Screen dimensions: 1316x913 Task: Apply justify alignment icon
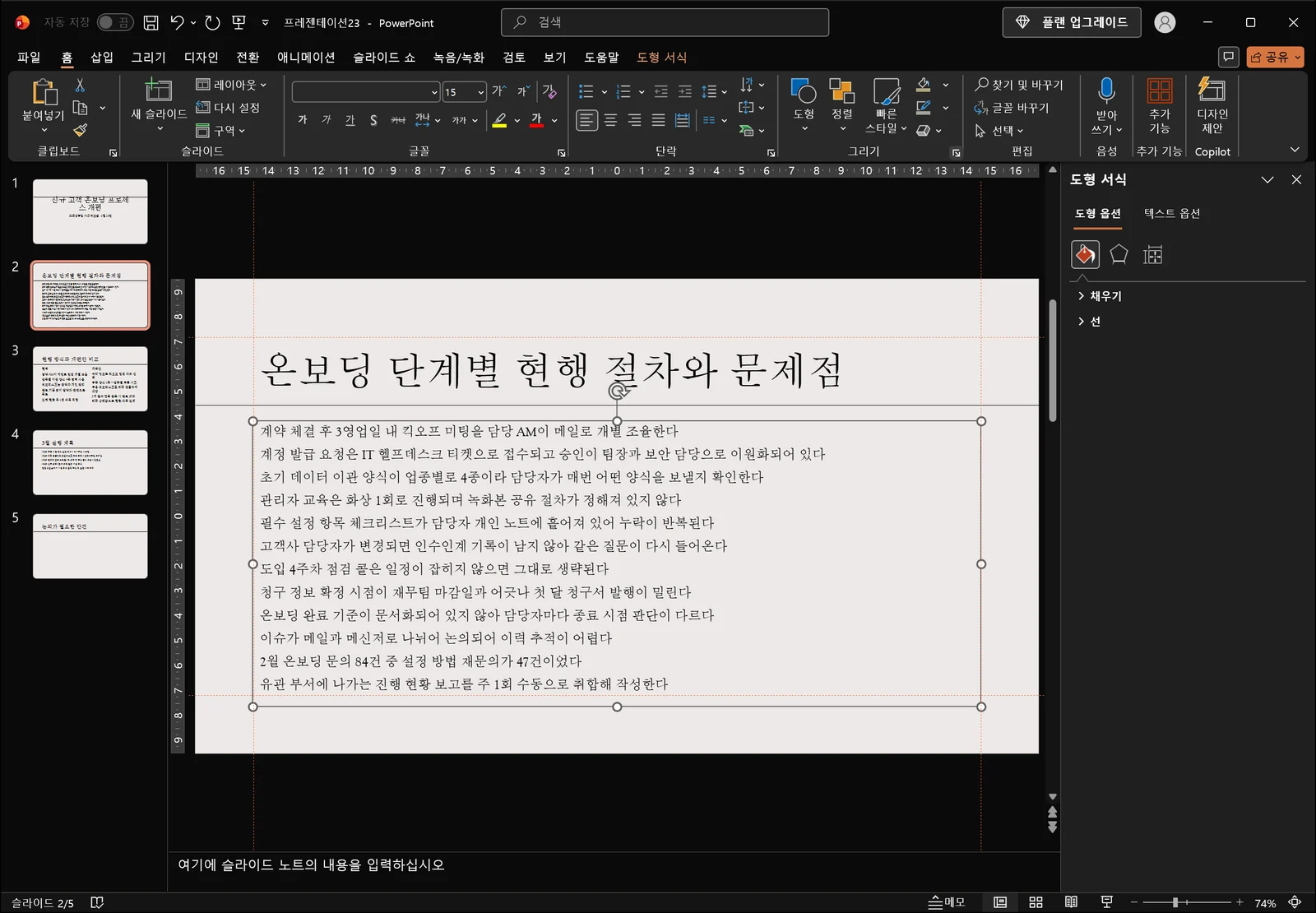[x=658, y=120]
